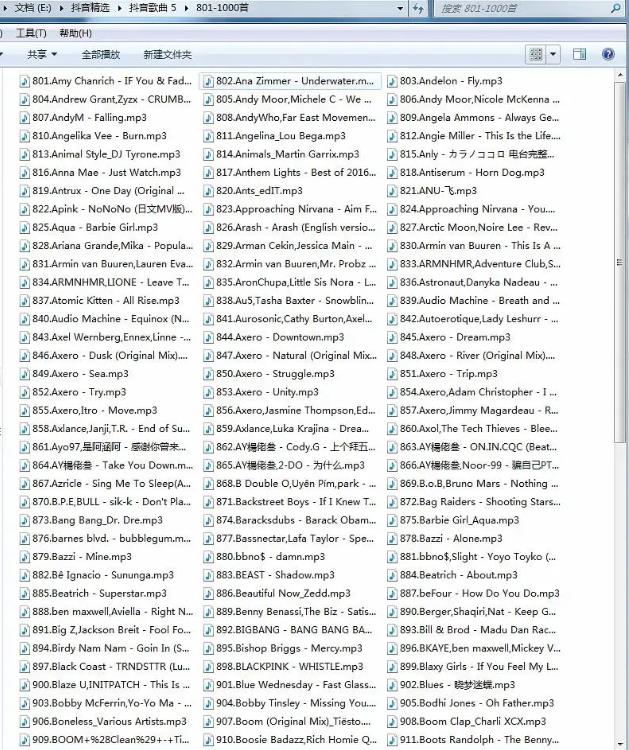Open the 帮助(H) menu

(76, 33)
